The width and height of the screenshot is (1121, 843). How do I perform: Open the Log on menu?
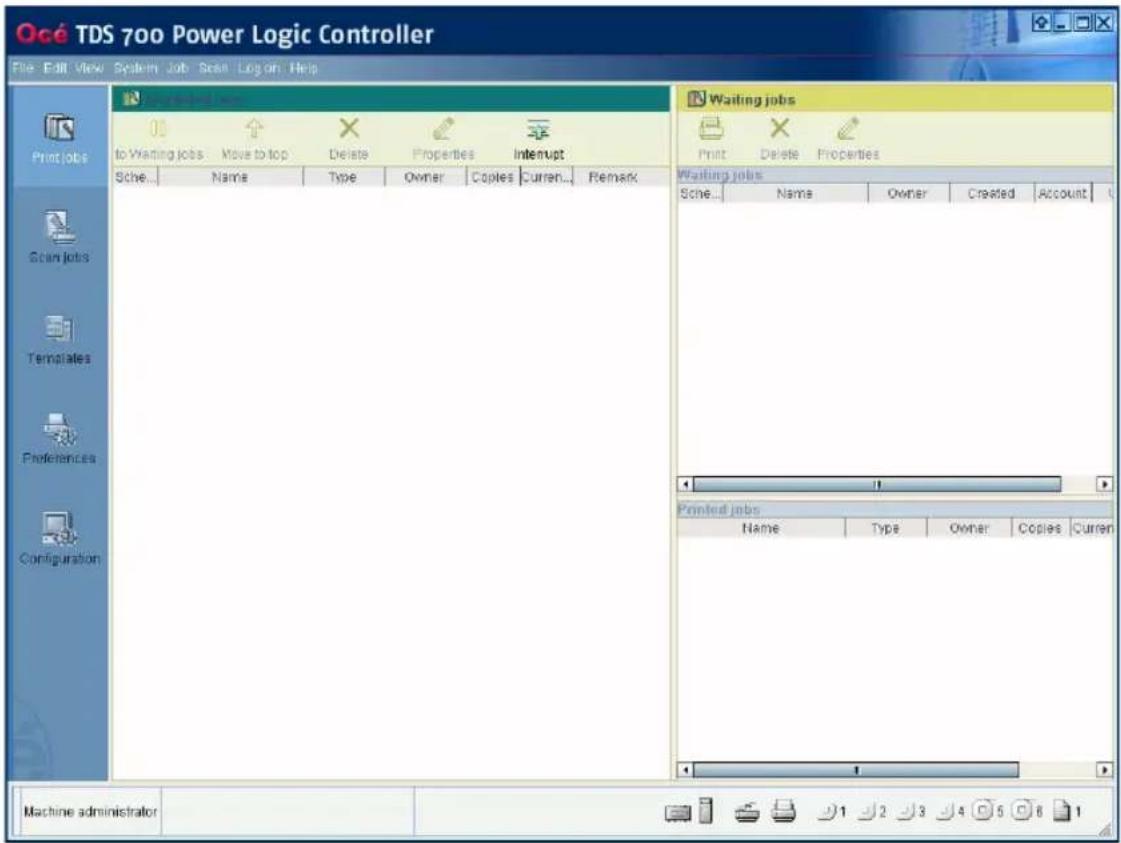pyautogui.click(x=259, y=68)
